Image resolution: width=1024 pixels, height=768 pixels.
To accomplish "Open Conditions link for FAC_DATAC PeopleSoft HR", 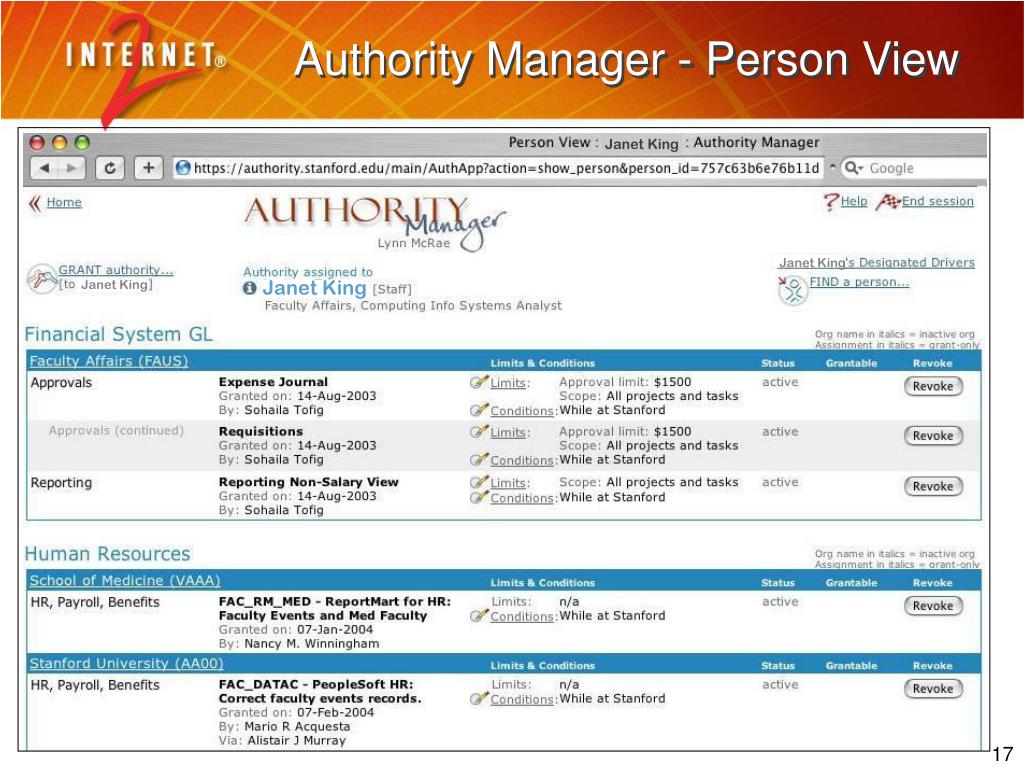I will 522,699.
